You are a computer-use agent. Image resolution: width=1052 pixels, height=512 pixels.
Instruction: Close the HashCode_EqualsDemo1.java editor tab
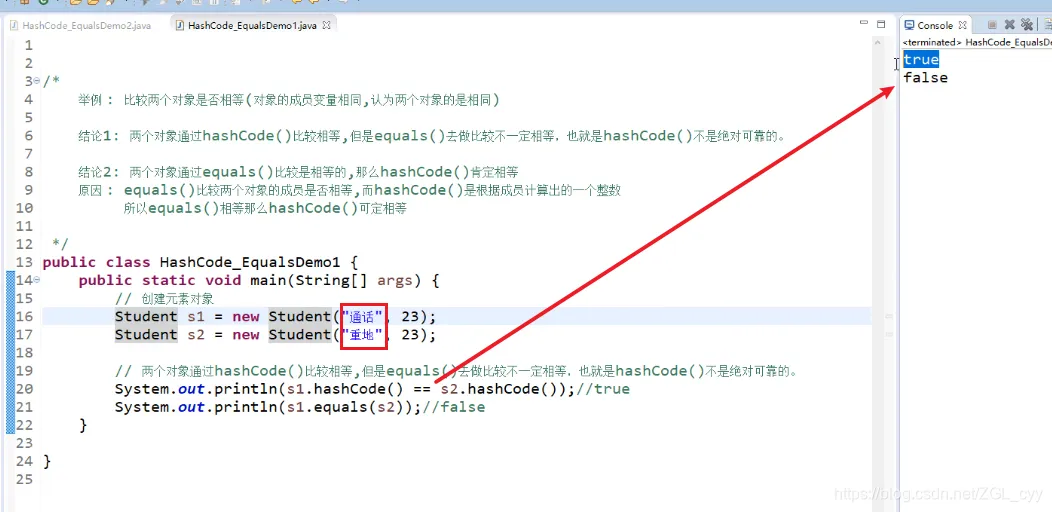[x=327, y=25]
